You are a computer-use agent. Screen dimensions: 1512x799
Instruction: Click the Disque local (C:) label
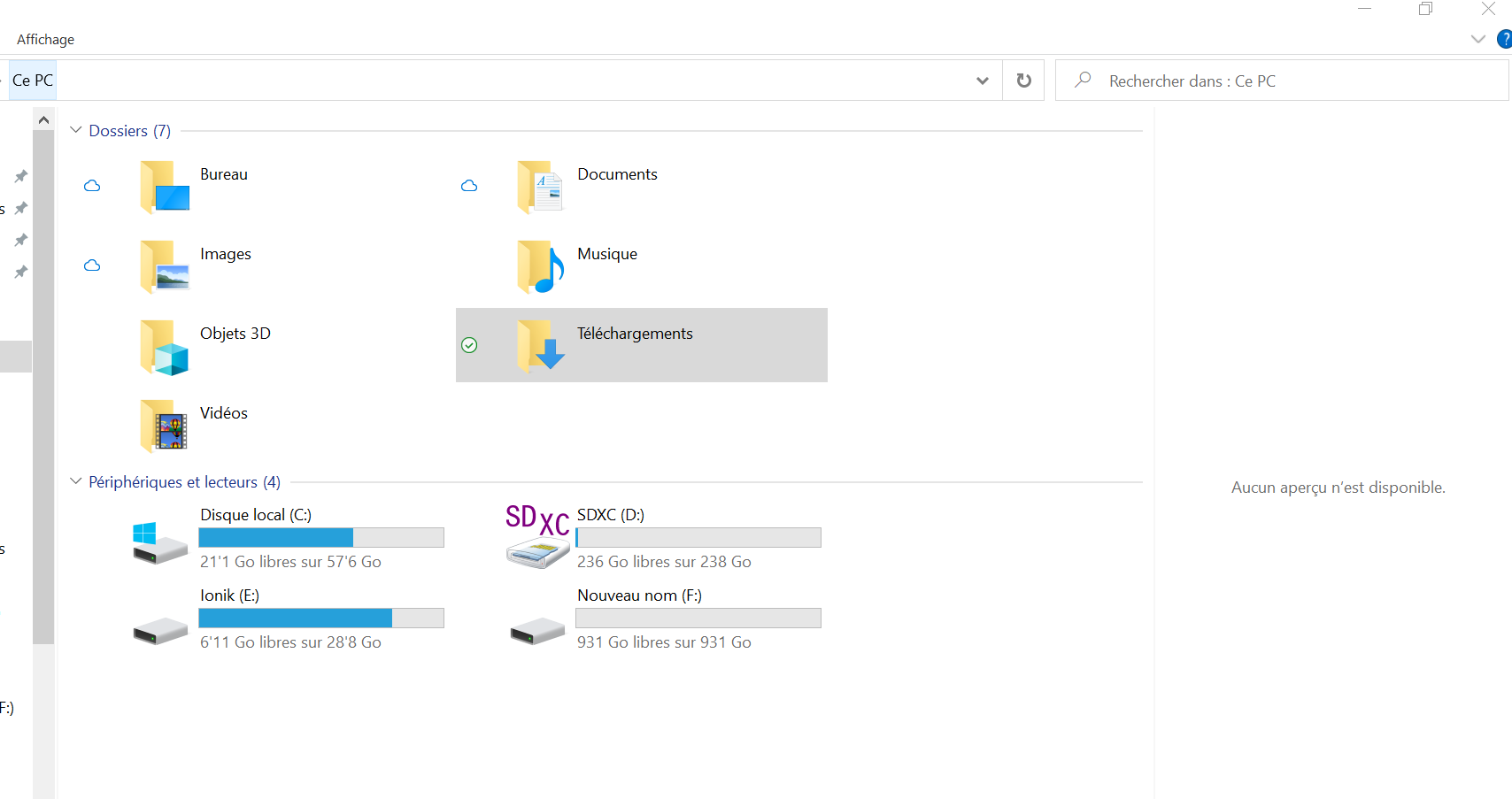(x=256, y=515)
